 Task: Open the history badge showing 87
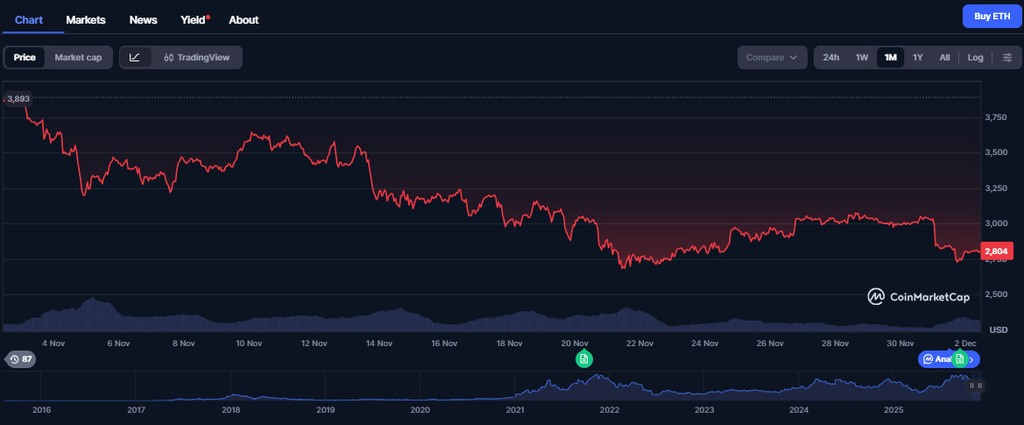tap(21, 358)
